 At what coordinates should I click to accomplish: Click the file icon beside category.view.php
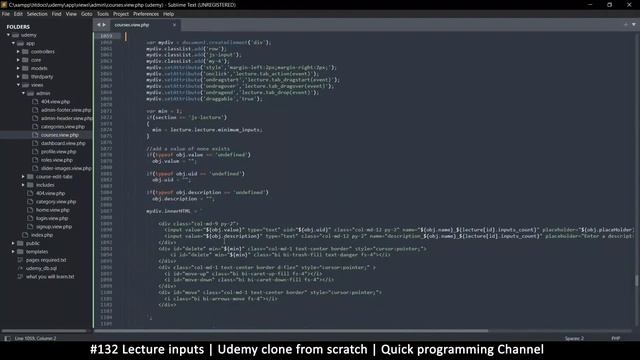click(30, 202)
